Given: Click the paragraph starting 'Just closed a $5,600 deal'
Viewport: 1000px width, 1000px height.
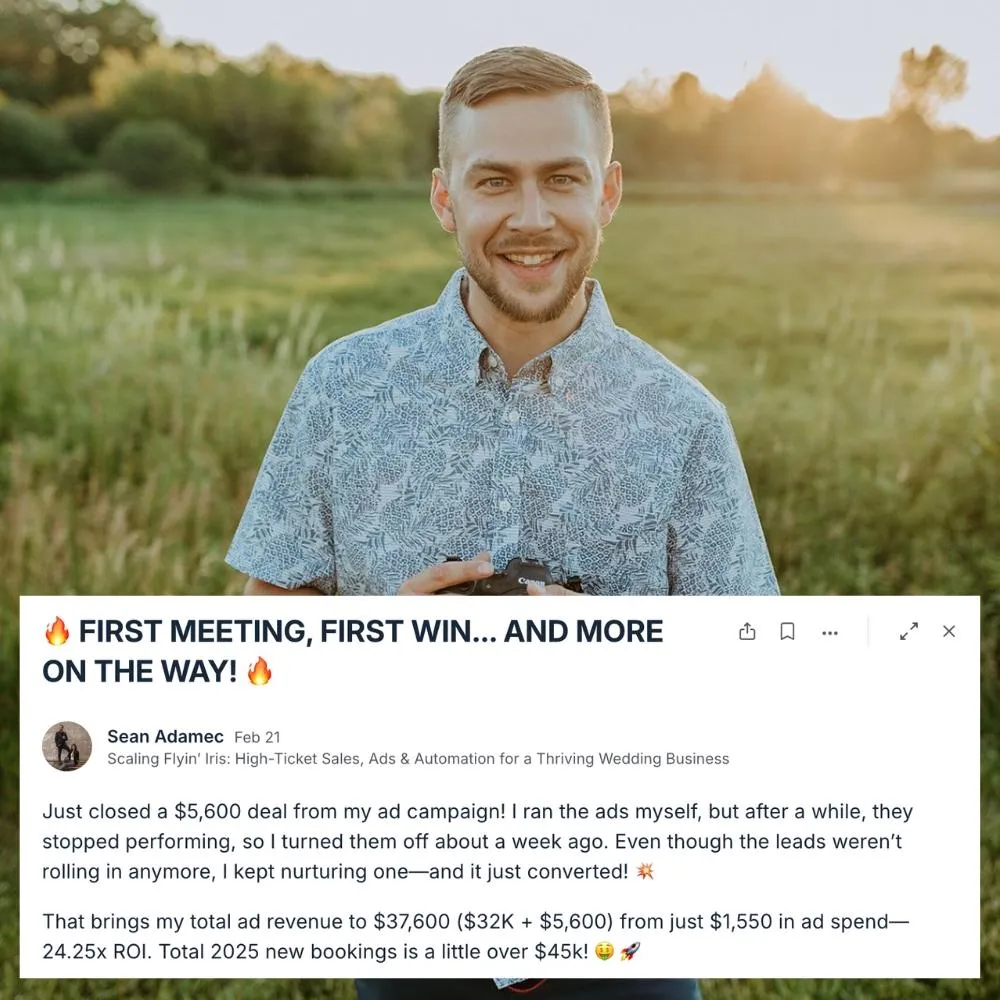Looking at the screenshot, I should [478, 841].
